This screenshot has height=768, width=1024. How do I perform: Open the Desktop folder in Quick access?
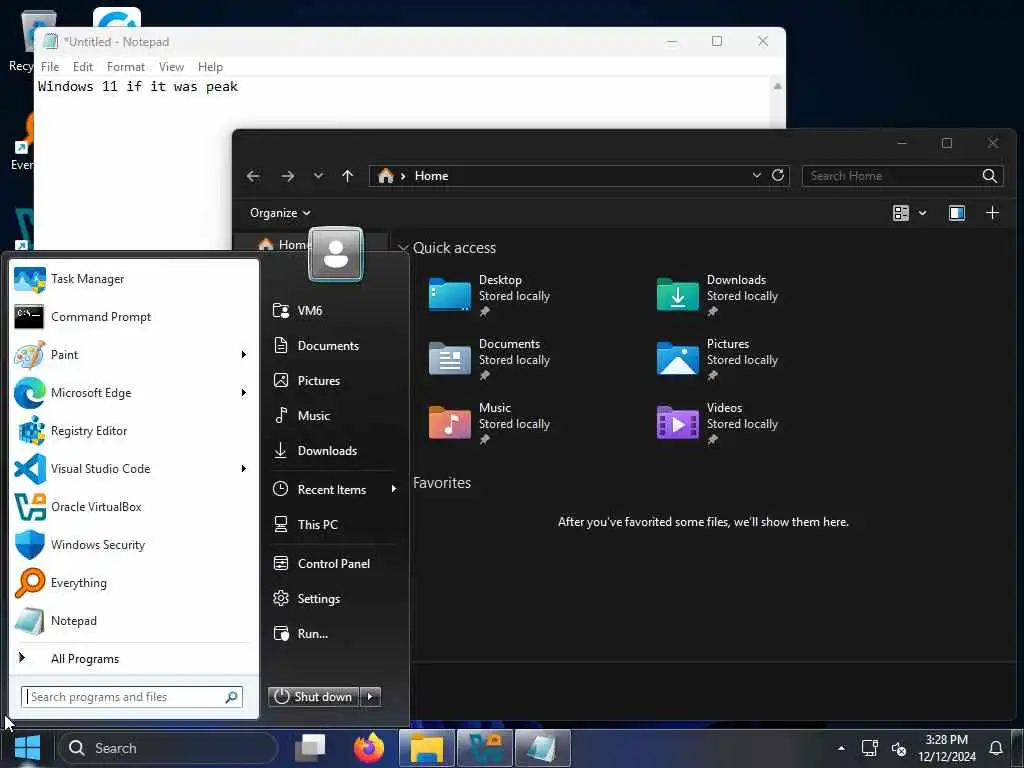[490, 295]
